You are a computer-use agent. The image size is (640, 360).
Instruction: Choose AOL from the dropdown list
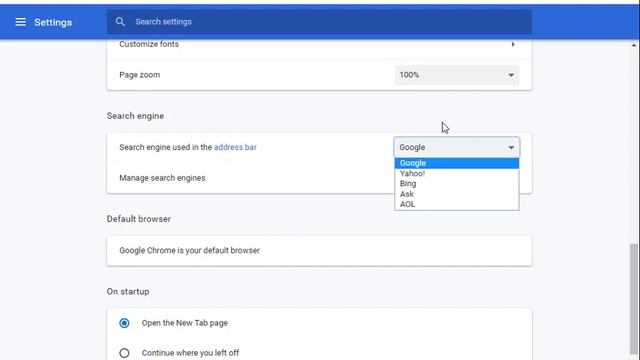coord(457,204)
